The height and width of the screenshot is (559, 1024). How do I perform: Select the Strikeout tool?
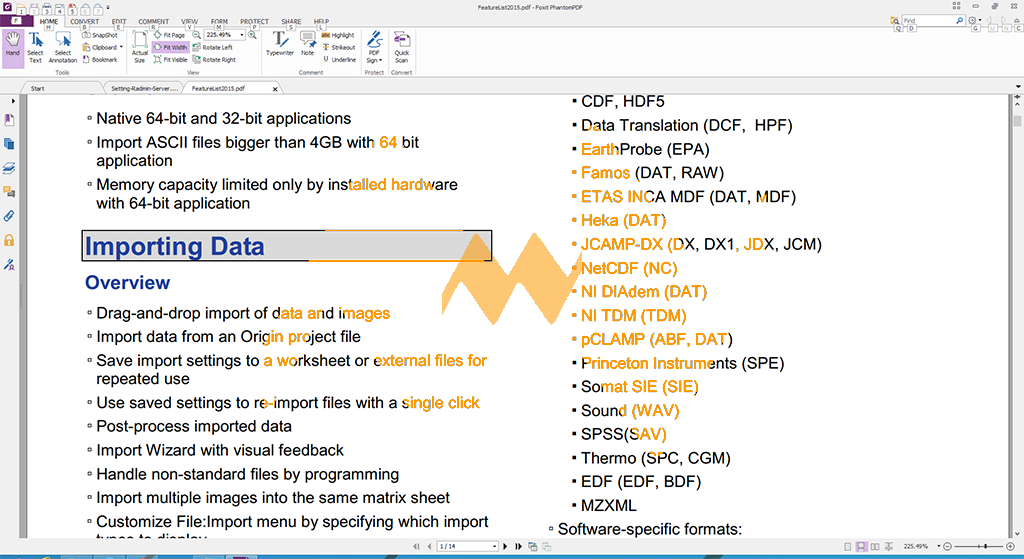[x=338, y=47]
